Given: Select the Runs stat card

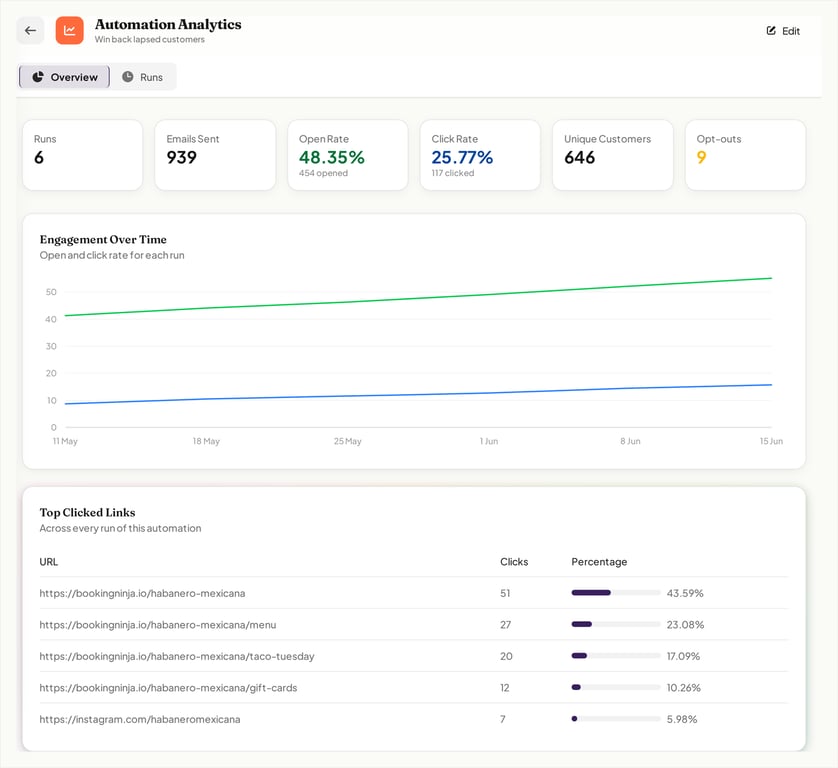Looking at the screenshot, I should tap(83, 155).
